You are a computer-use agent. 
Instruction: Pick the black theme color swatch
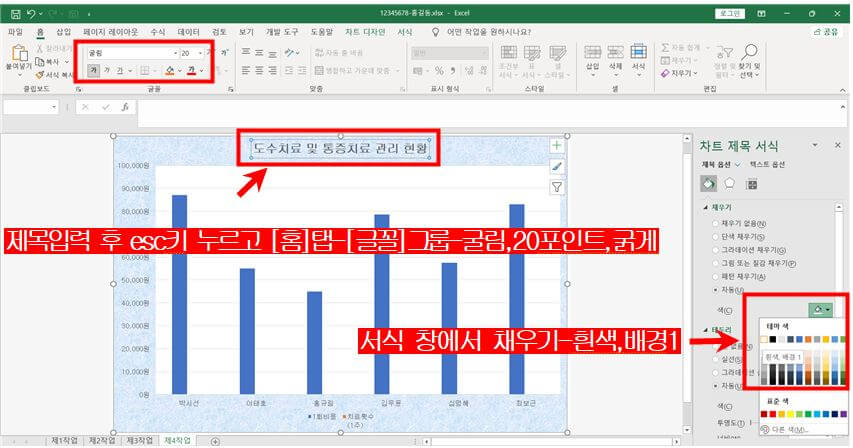[x=773, y=340]
